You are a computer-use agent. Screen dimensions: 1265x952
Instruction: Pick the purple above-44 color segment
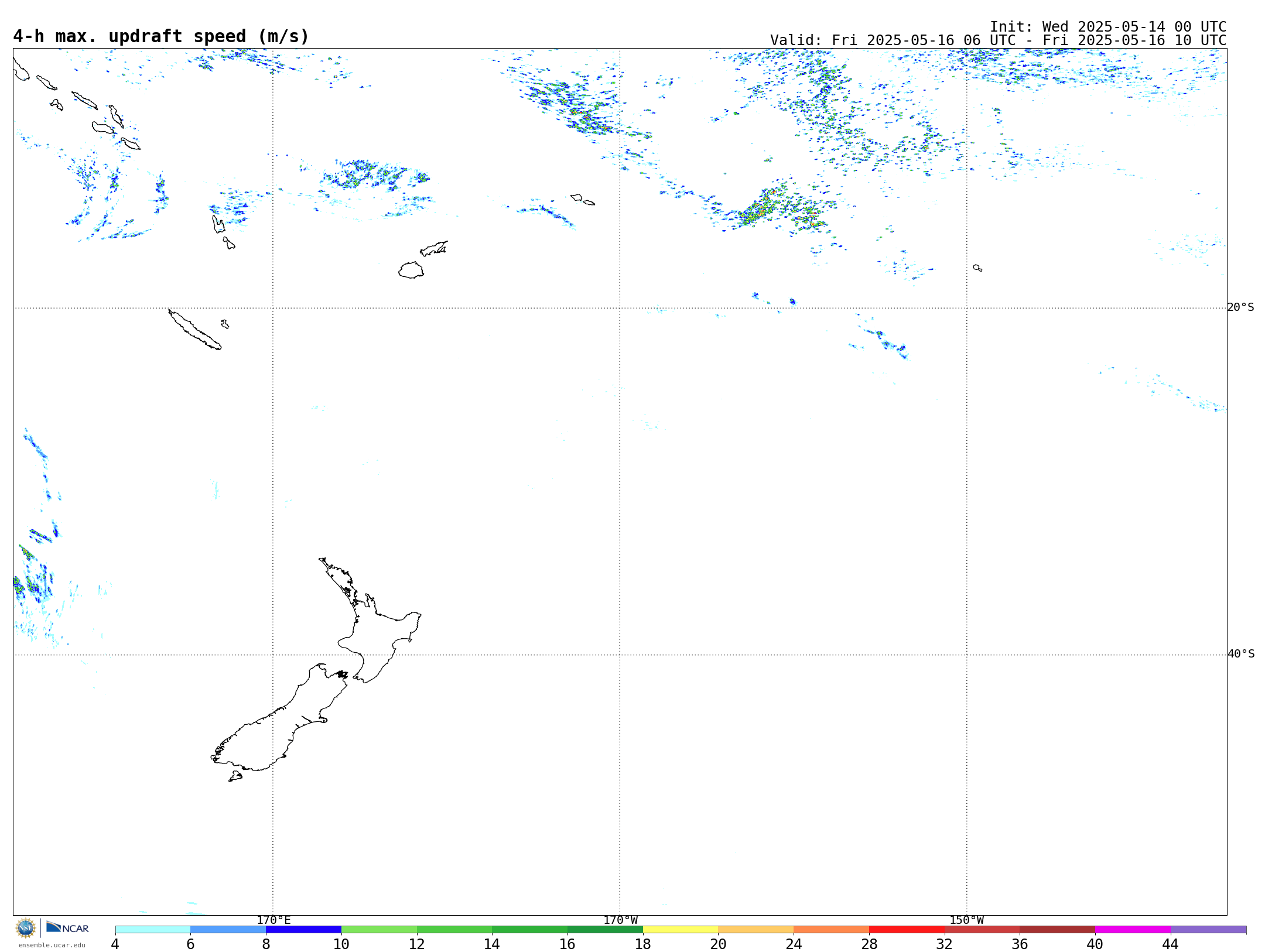click(x=1209, y=929)
